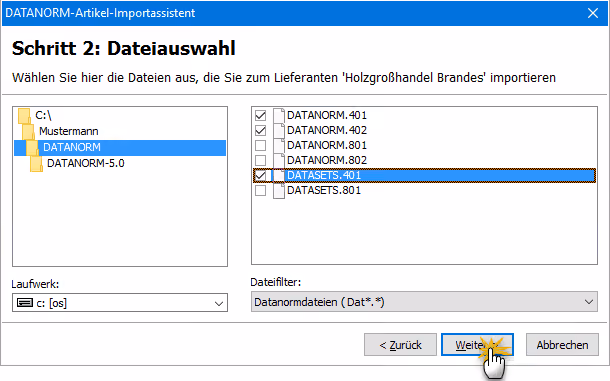Open the Dateifilter dropdown
The height and width of the screenshot is (381, 610).
pos(589,302)
